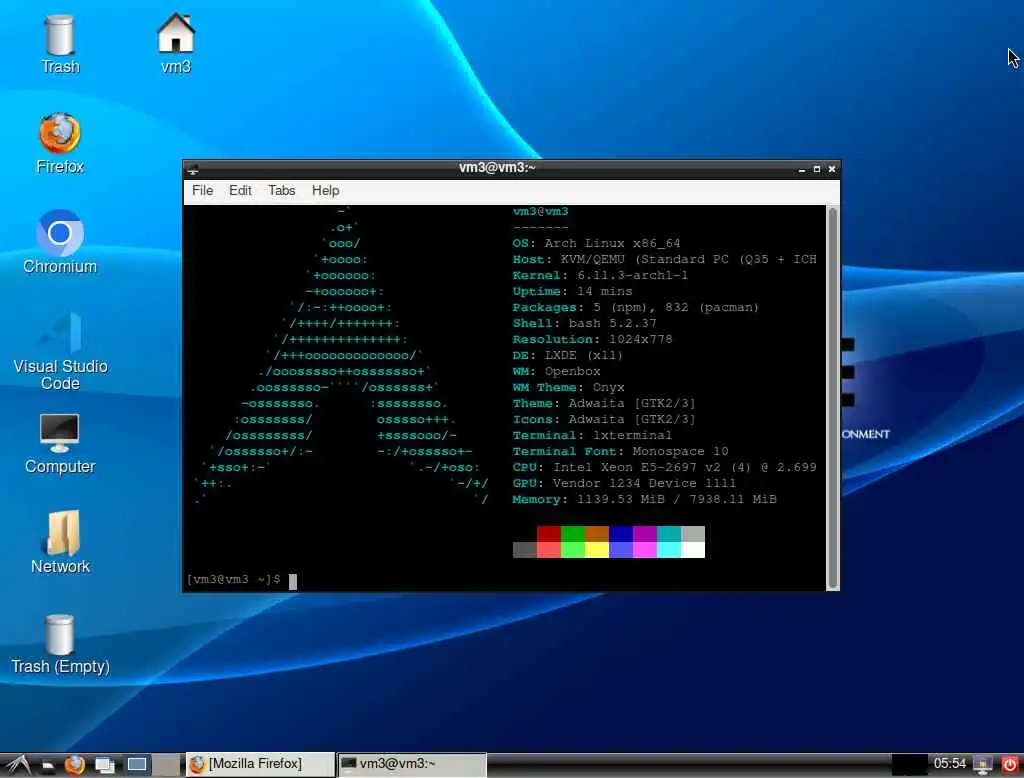Open the vm3 home folder icon

coord(176,43)
